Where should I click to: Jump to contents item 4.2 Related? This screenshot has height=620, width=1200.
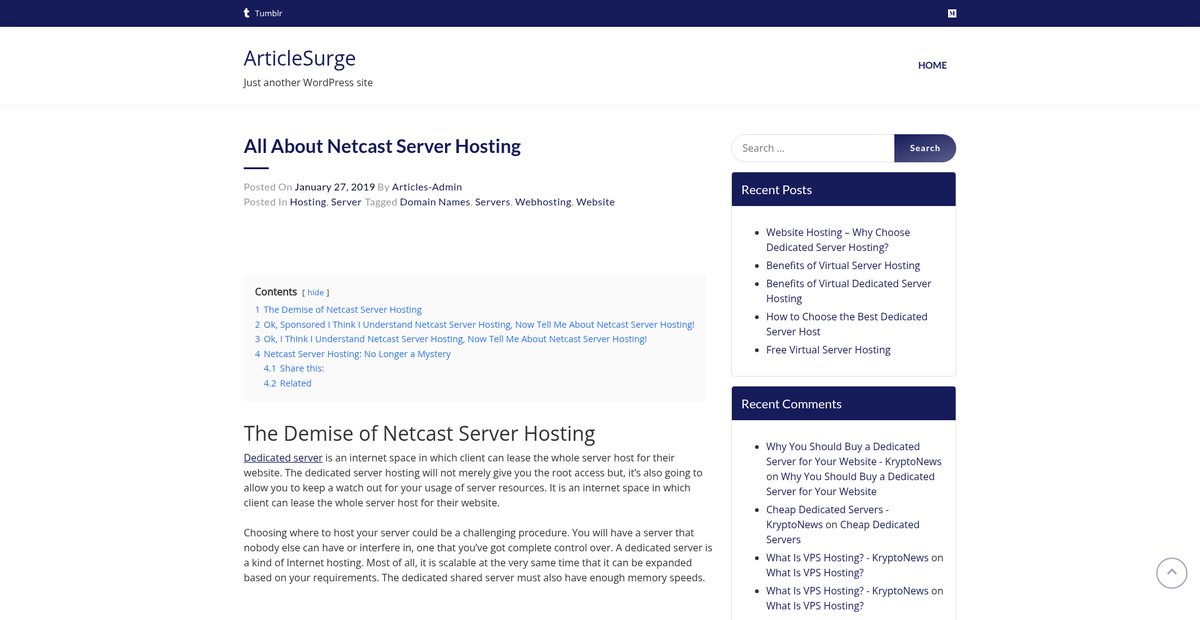click(288, 383)
